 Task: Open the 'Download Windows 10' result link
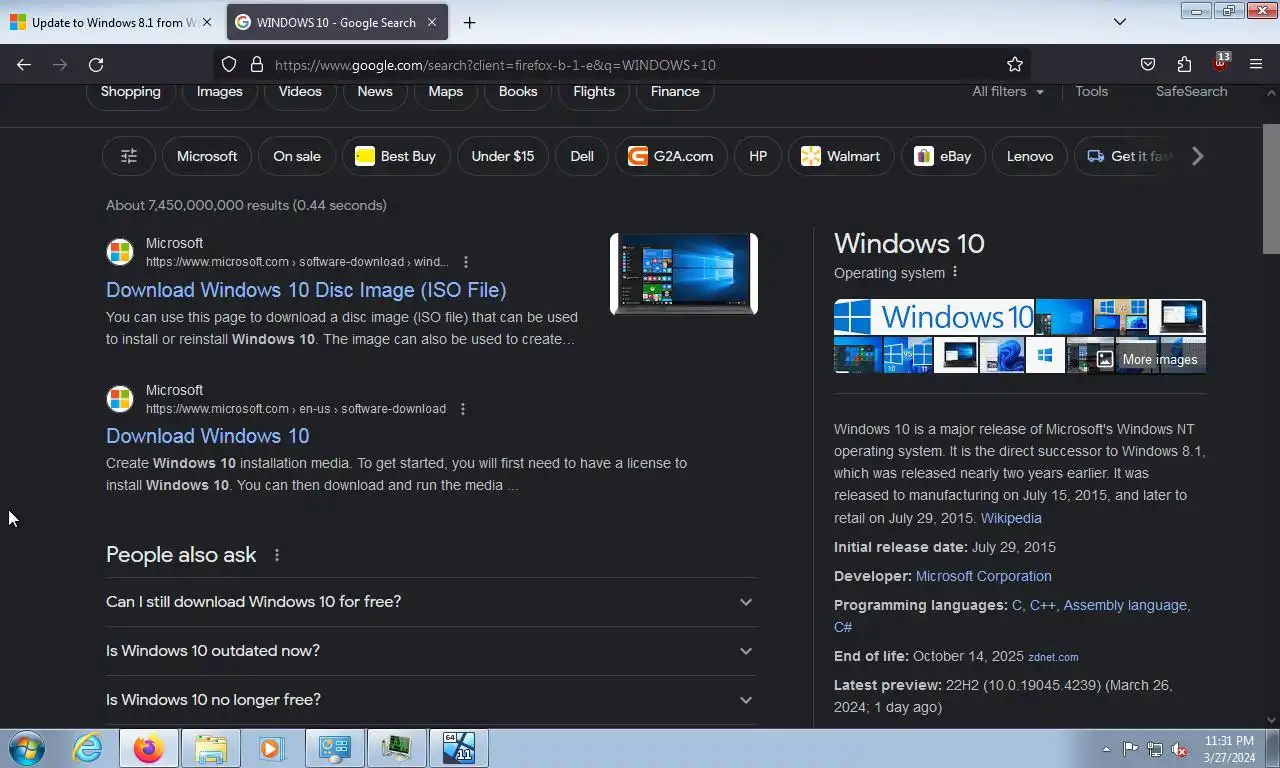[x=207, y=436]
